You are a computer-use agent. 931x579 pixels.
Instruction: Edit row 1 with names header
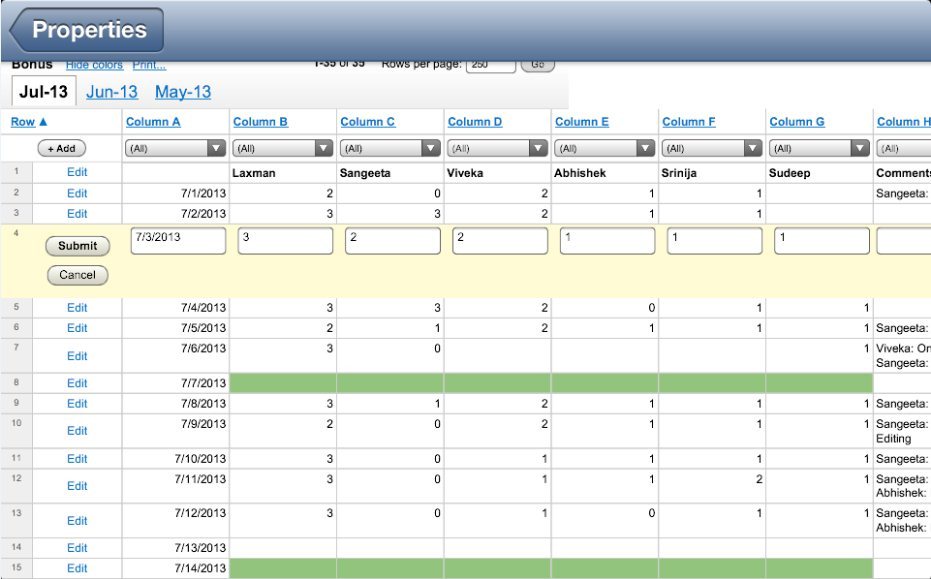coord(77,172)
